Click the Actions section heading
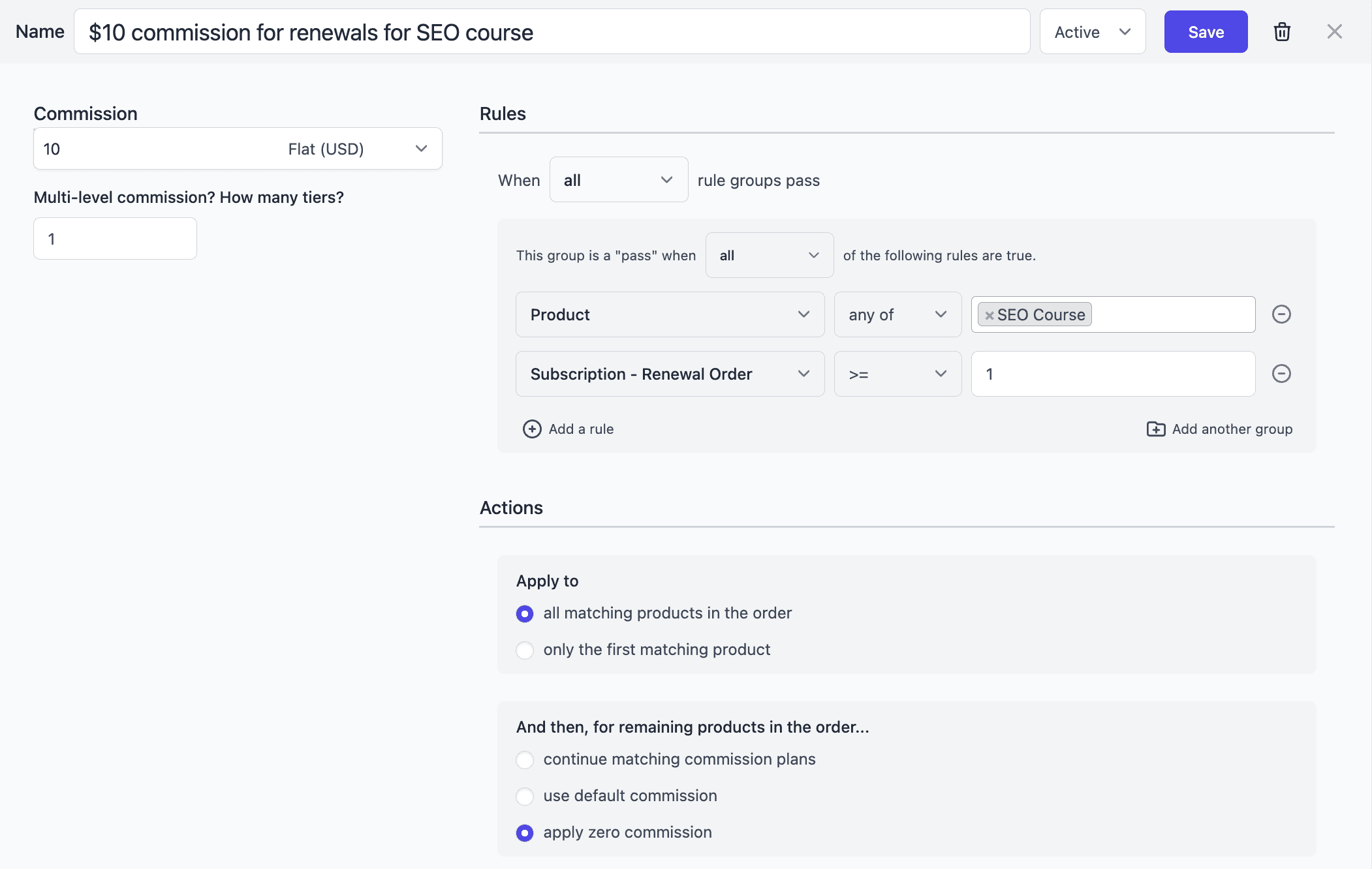 (511, 508)
